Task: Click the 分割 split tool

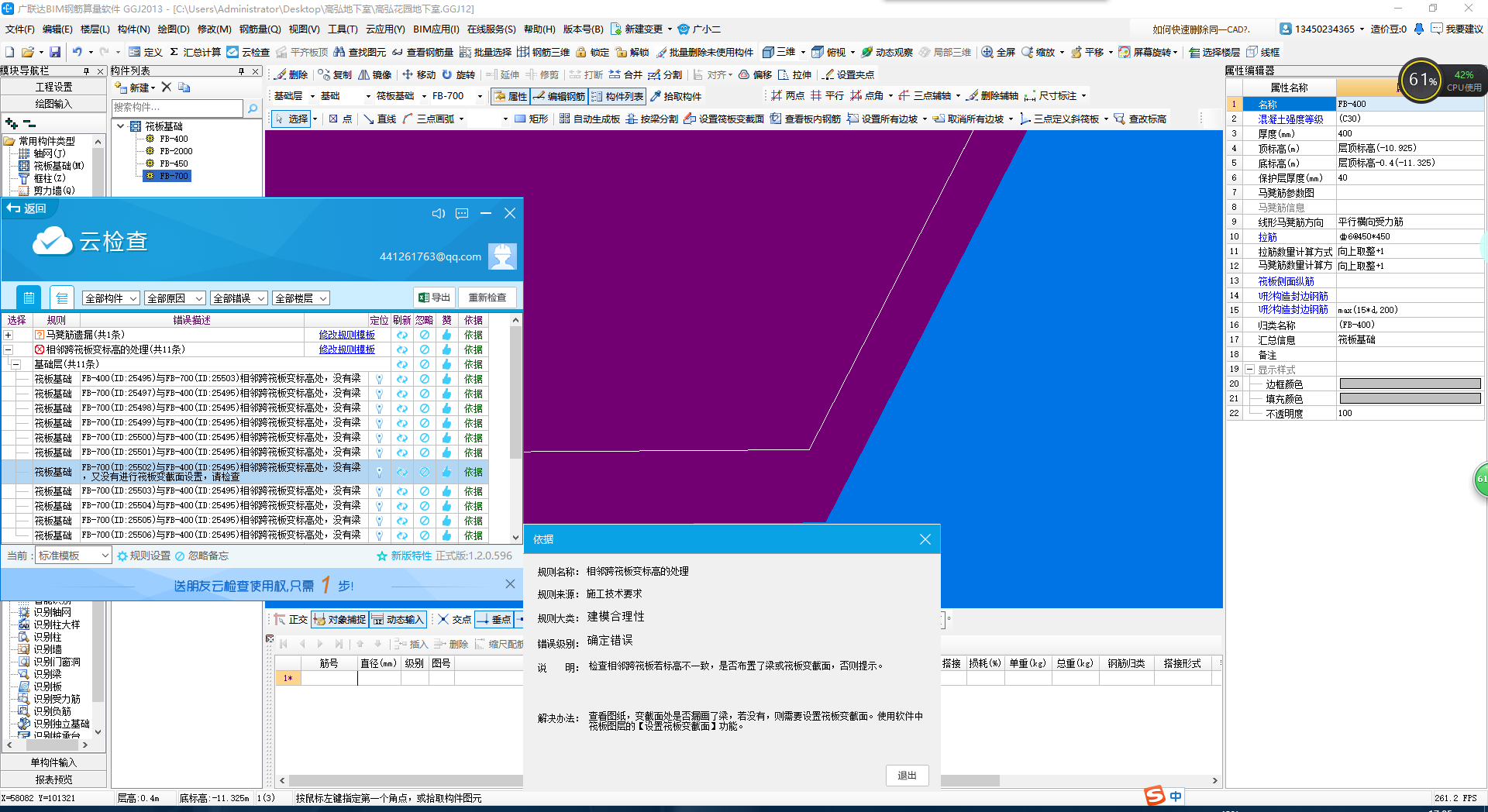Action: 665,74
